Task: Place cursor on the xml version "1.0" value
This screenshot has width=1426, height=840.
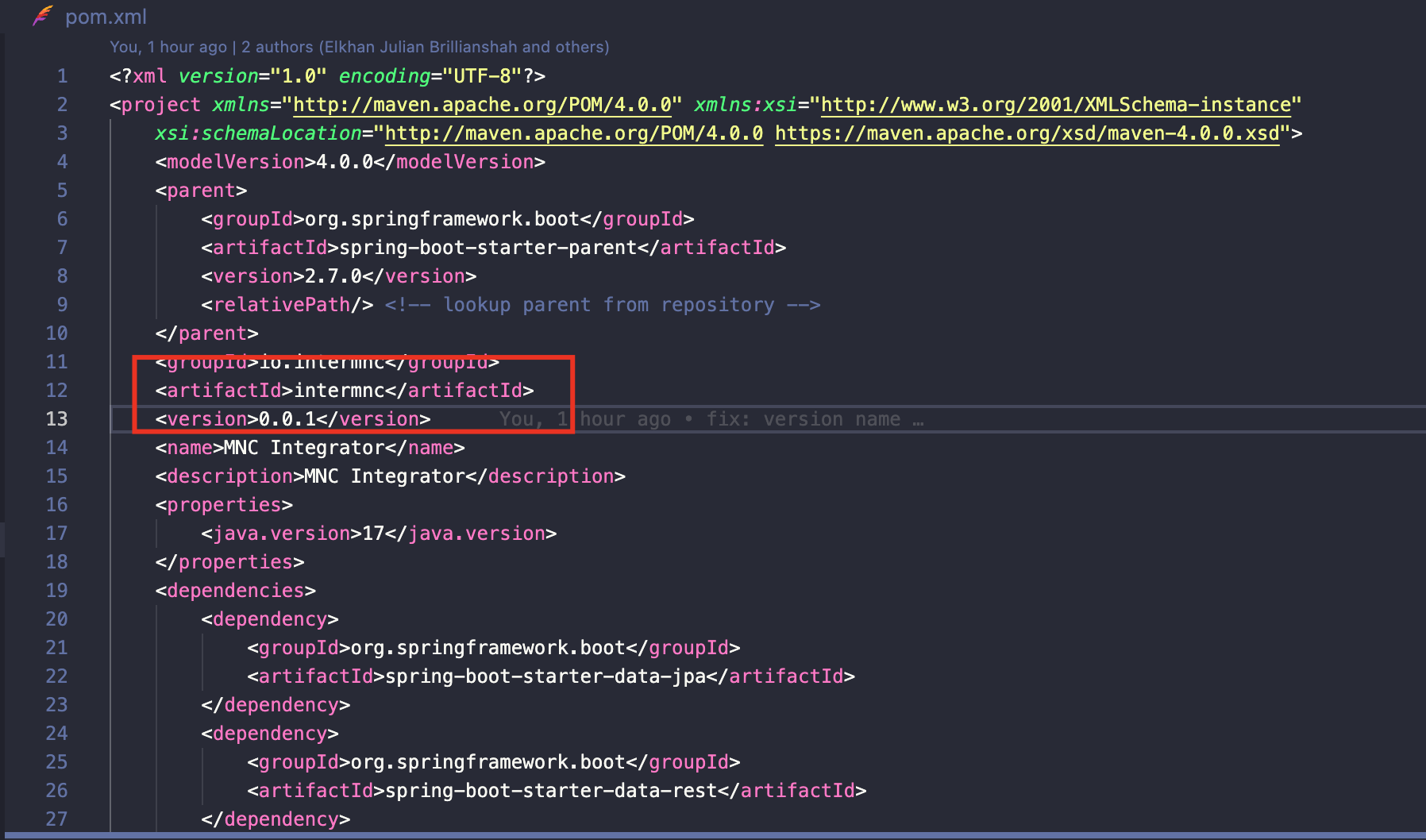Action: click(x=299, y=76)
